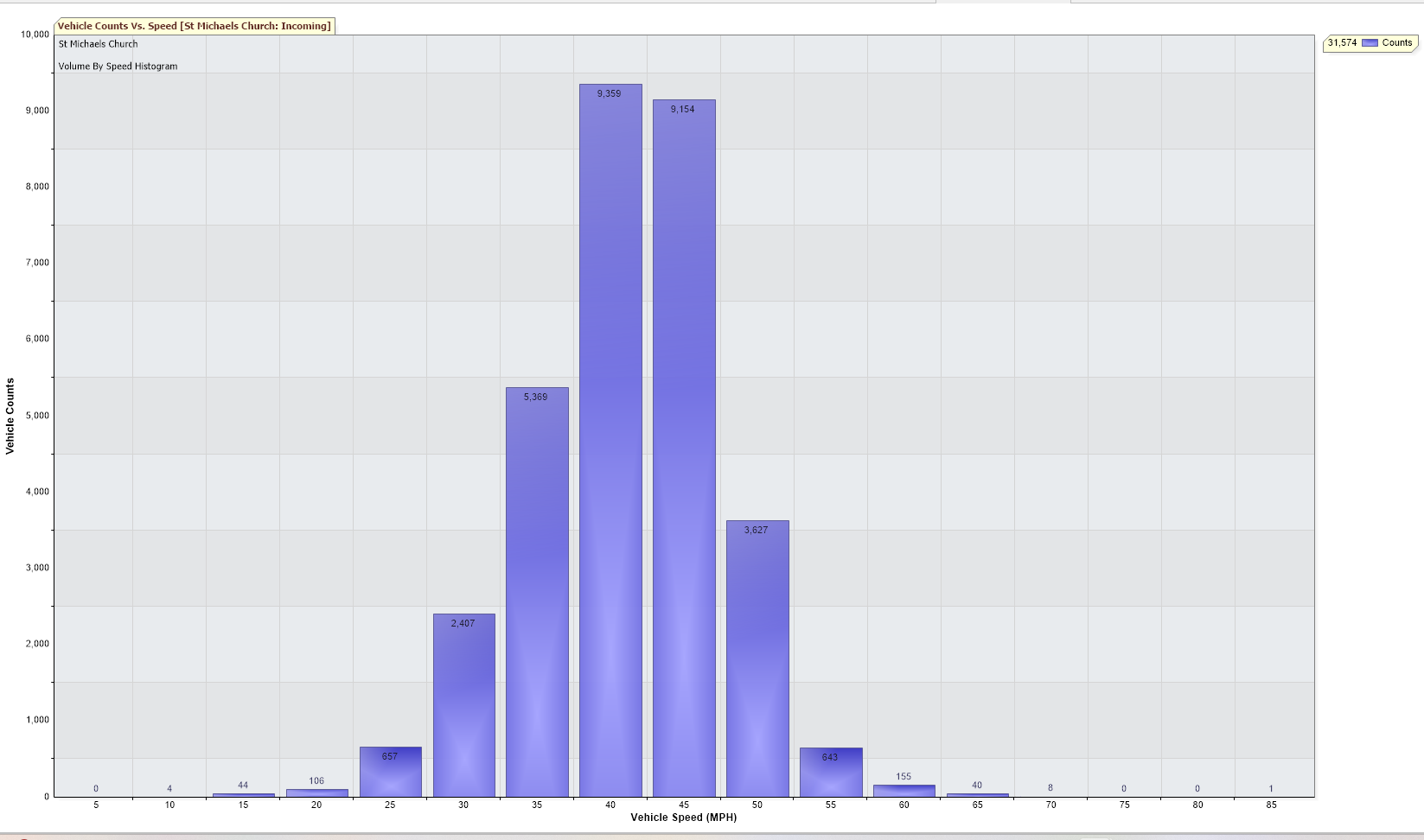Click the 60 MPH bar labeled 155

pyautogui.click(x=904, y=791)
